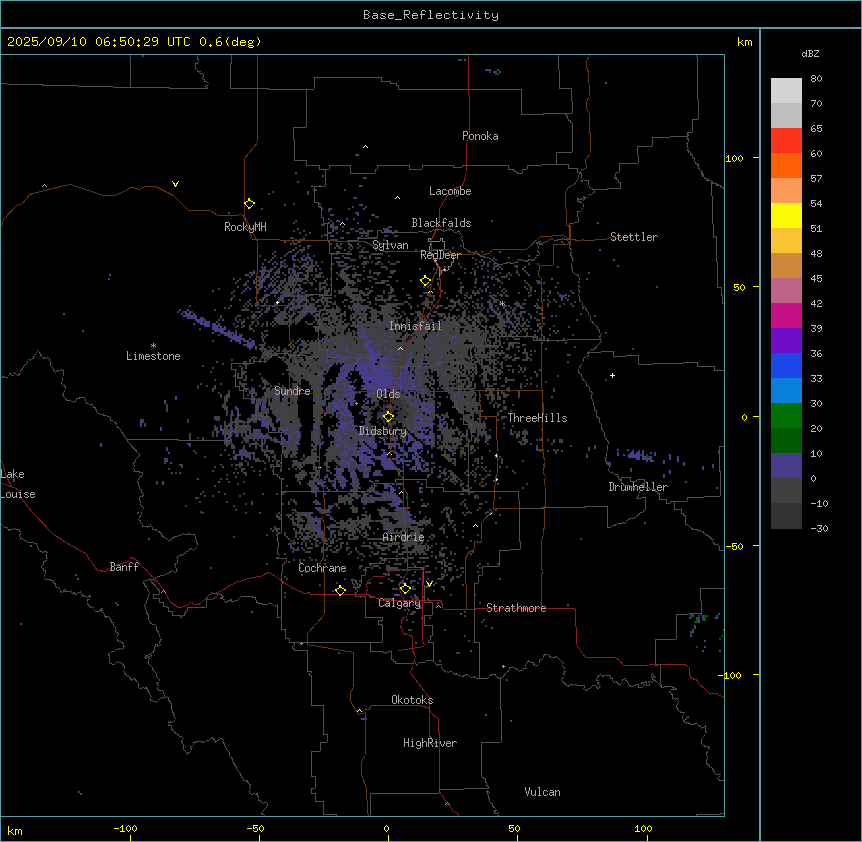Click the Okotoks city label
862x842 pixels.
(412, 700)
